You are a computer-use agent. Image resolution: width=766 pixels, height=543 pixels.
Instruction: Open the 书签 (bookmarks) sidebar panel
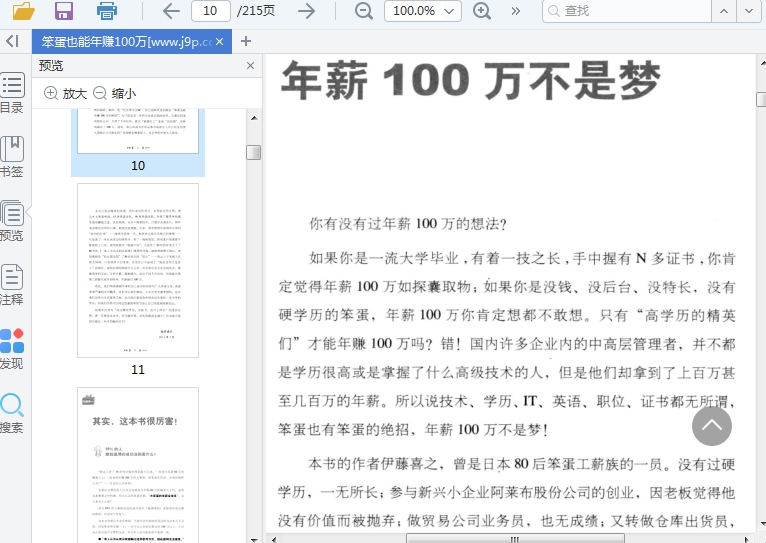coord(12,157)
